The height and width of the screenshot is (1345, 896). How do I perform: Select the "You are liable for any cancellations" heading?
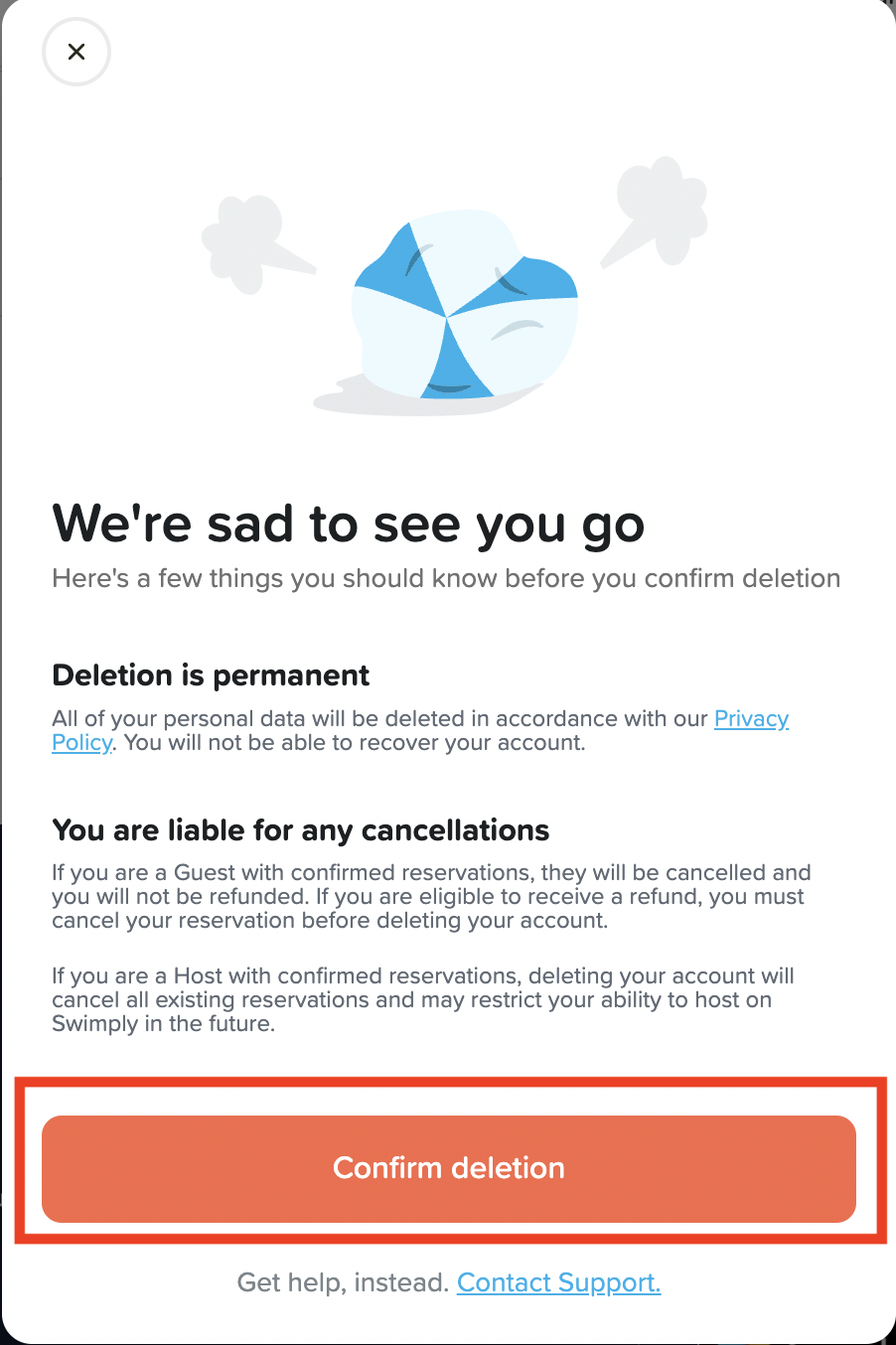[x=300, y=830]
